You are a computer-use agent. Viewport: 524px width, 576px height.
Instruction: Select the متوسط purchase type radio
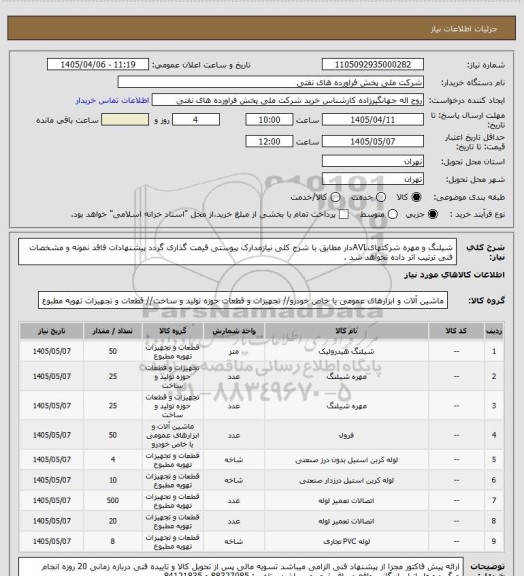tap(393, 214)
